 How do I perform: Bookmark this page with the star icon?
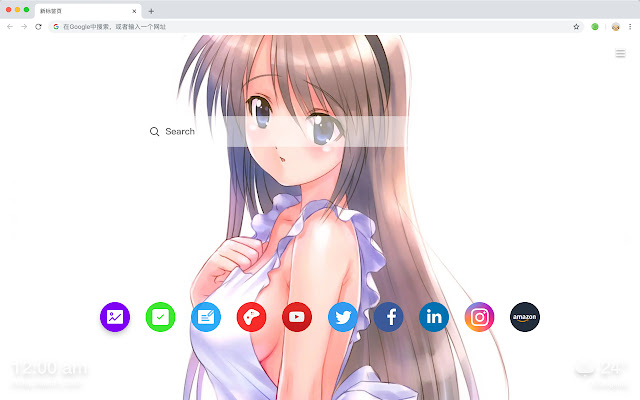click(x=576, y=27)
